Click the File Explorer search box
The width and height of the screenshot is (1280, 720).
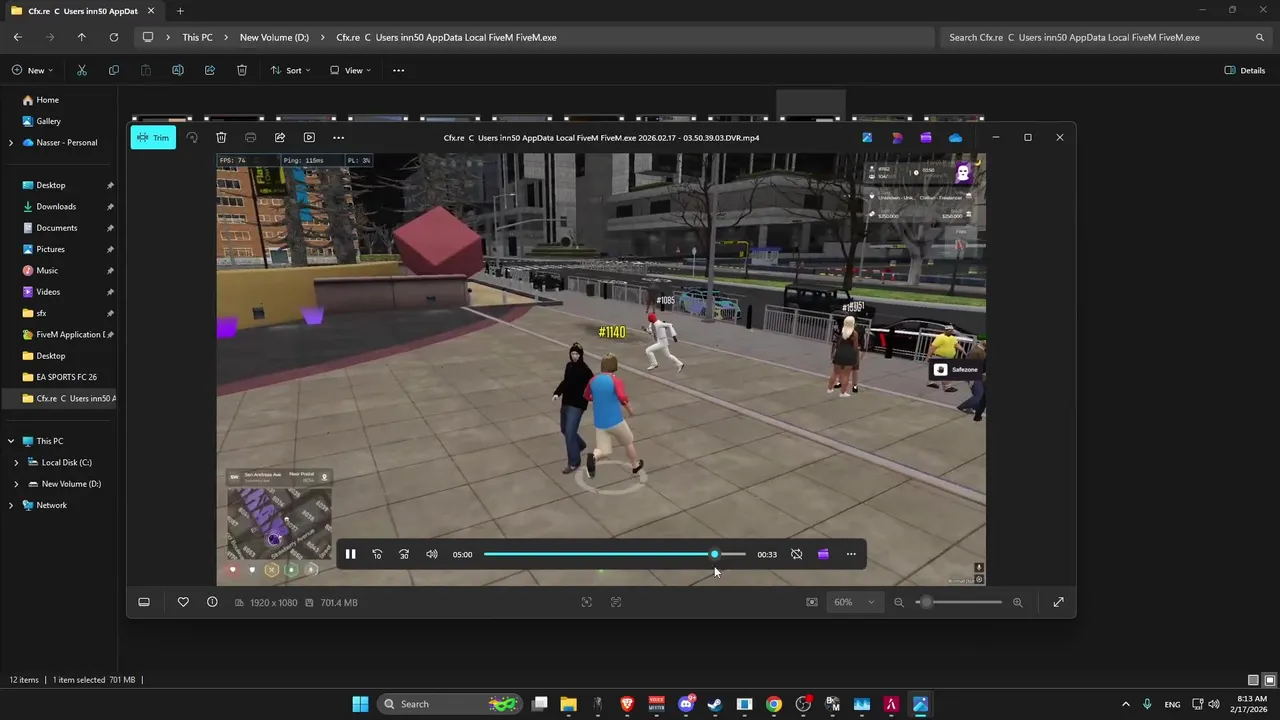pos(1105,37)
